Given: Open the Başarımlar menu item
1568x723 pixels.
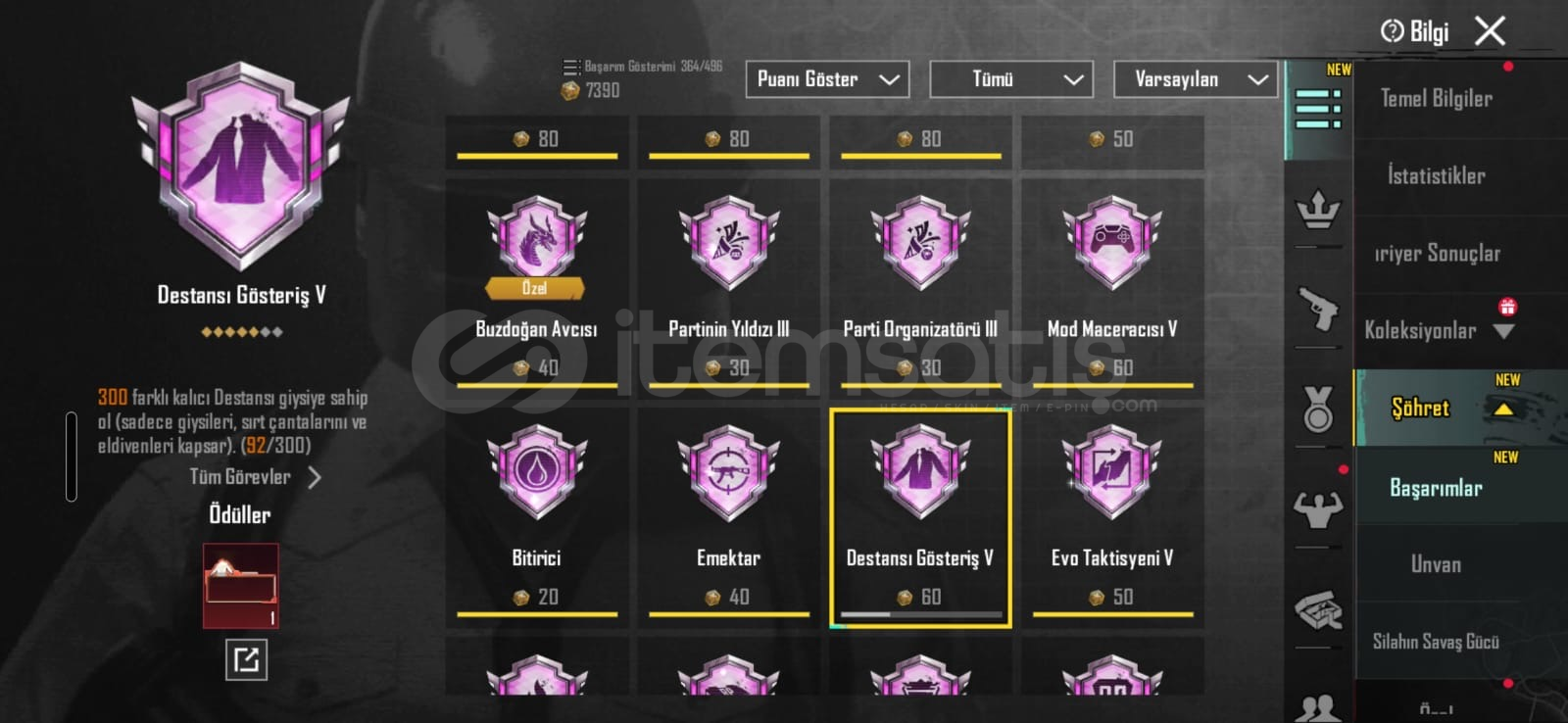Looking at the screenshot, I should [x=1436, y=488].
